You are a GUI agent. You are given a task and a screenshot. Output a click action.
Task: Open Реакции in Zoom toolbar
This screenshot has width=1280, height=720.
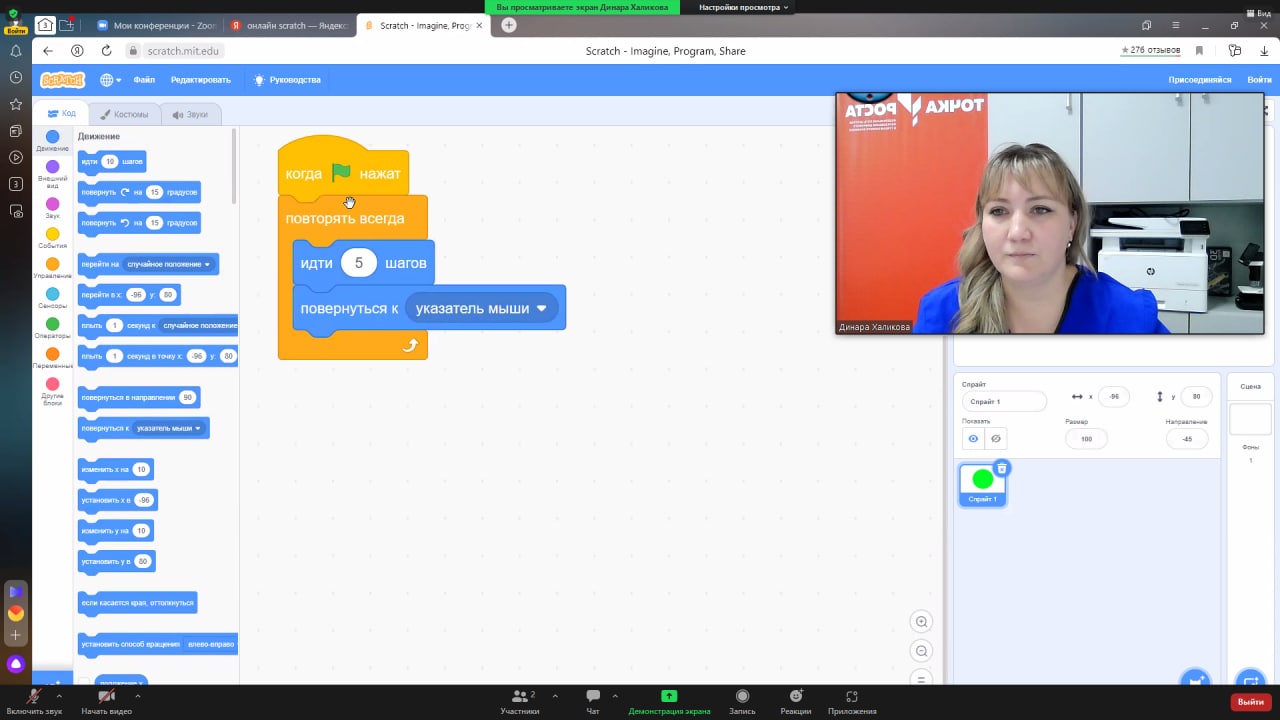[x=796, y=701]
